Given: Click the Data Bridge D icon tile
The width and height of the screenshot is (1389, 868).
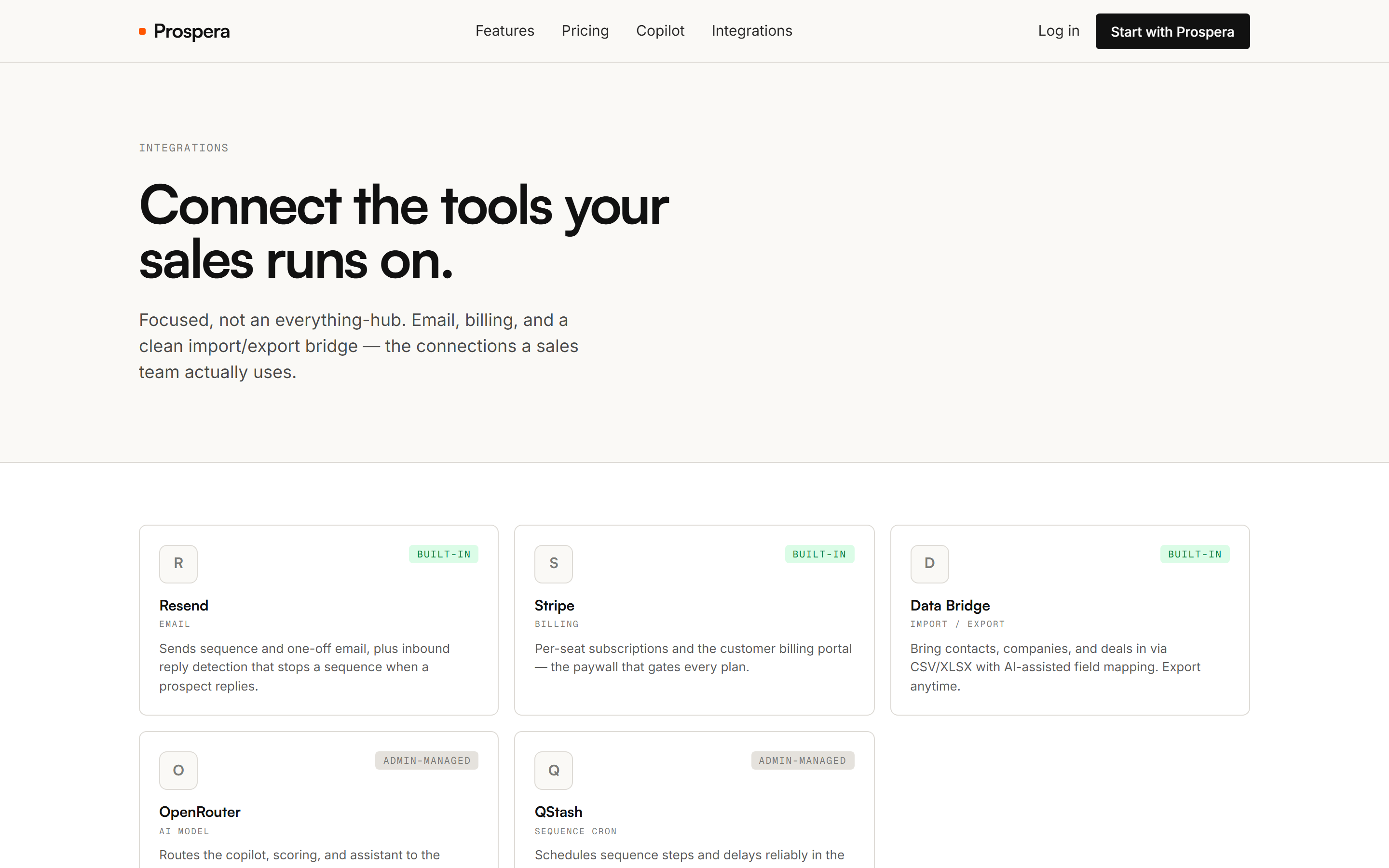Looking at the screenshot, I should click(929, 564).
